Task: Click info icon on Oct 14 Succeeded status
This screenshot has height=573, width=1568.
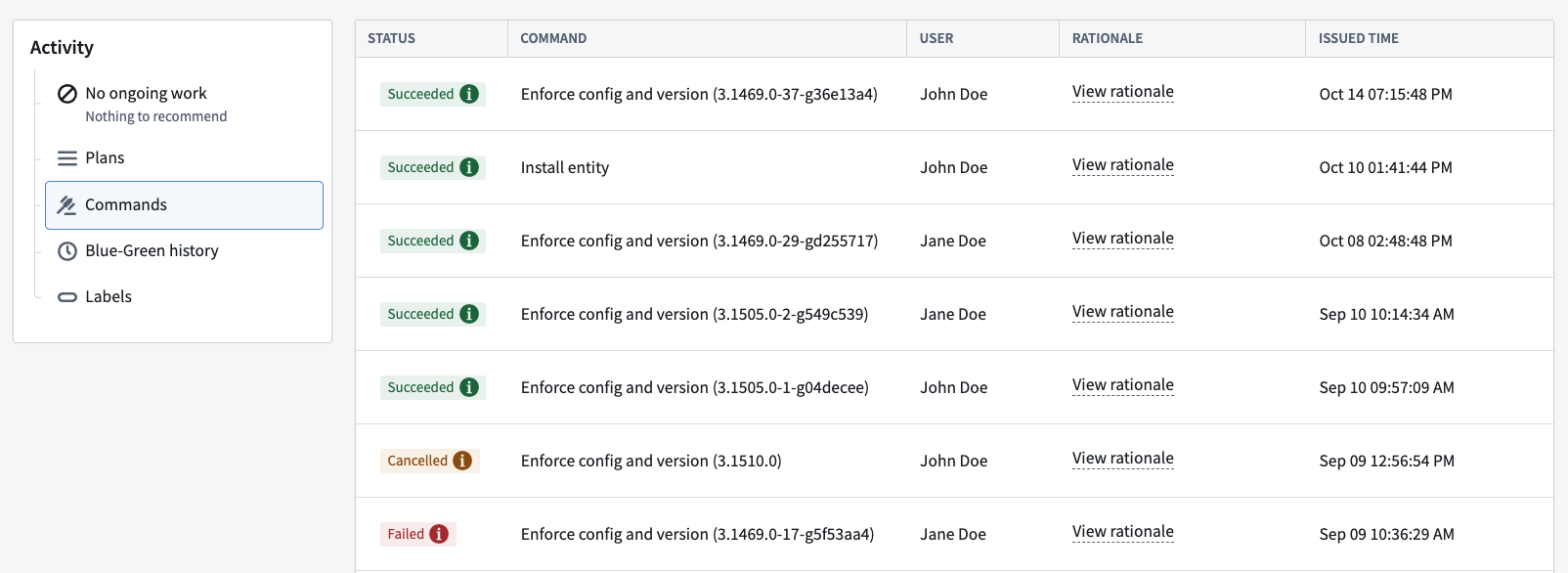Action: (x=469, y=94)
